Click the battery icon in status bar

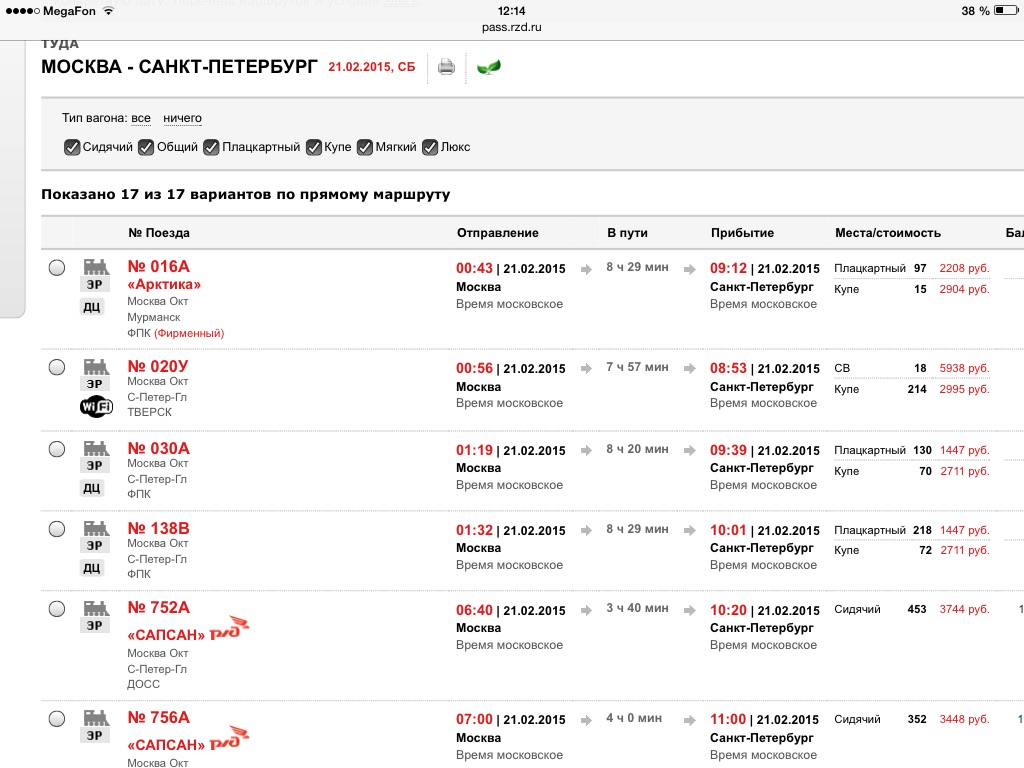tap(1006, 10)
